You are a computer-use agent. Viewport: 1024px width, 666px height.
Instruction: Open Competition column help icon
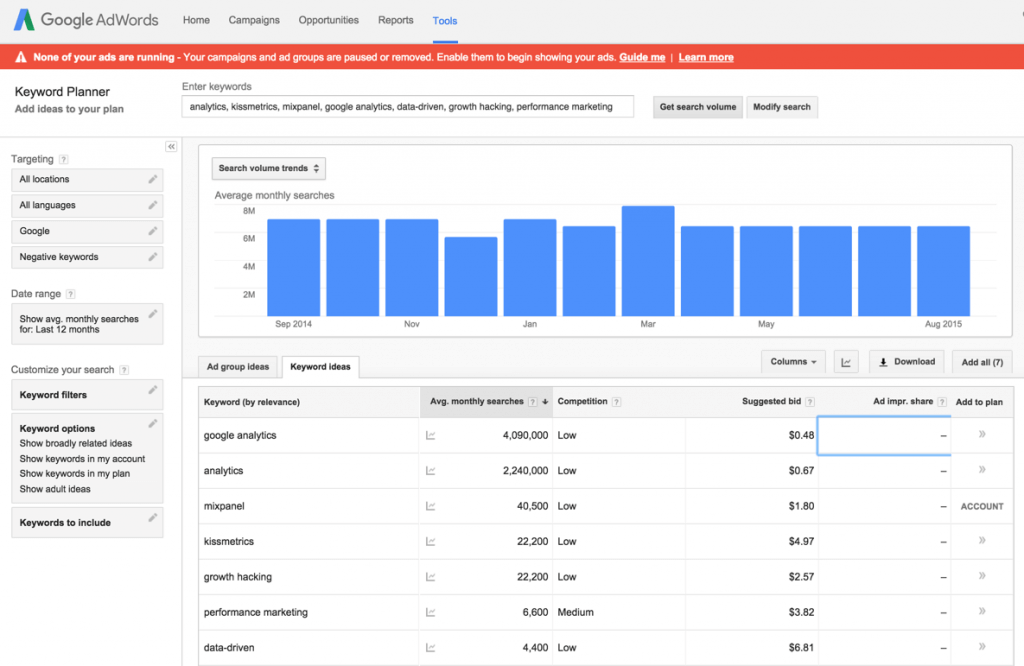[x=616, y=402]
